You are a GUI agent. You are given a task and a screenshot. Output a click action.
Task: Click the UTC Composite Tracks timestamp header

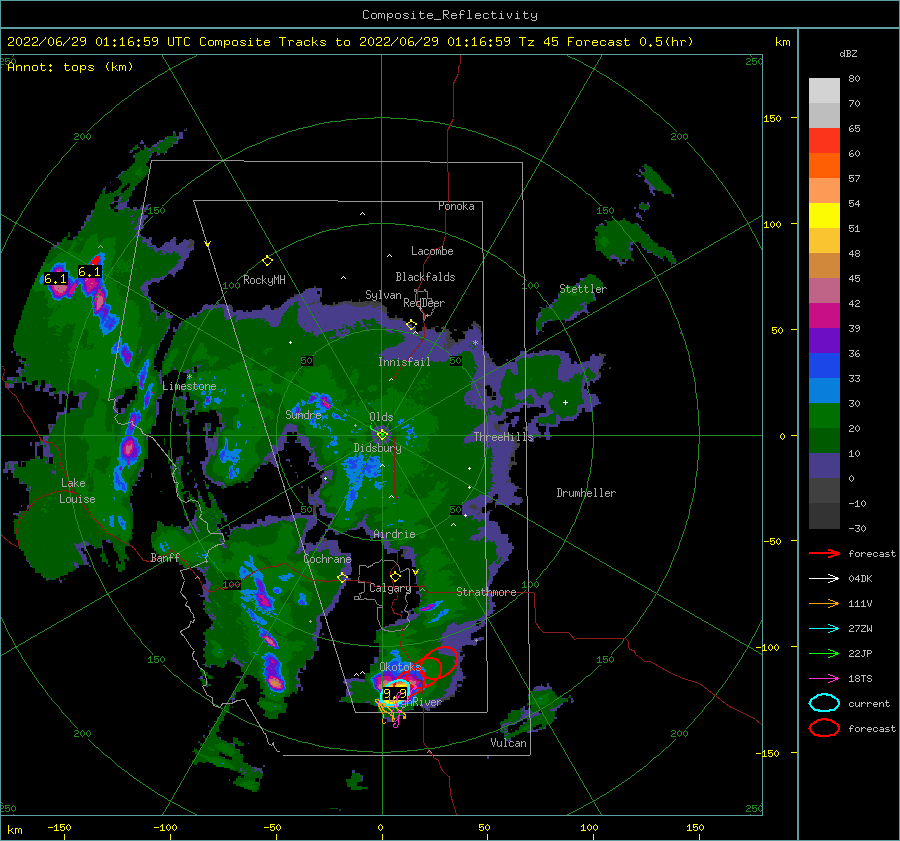pos(350,42)
